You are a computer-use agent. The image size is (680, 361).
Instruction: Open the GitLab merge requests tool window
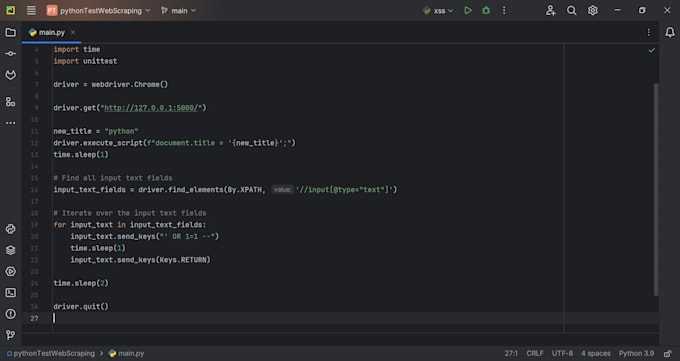[x=10, y=75]
